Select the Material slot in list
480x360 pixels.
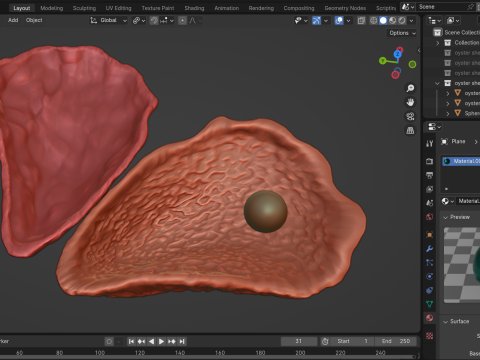click(461, 161)
